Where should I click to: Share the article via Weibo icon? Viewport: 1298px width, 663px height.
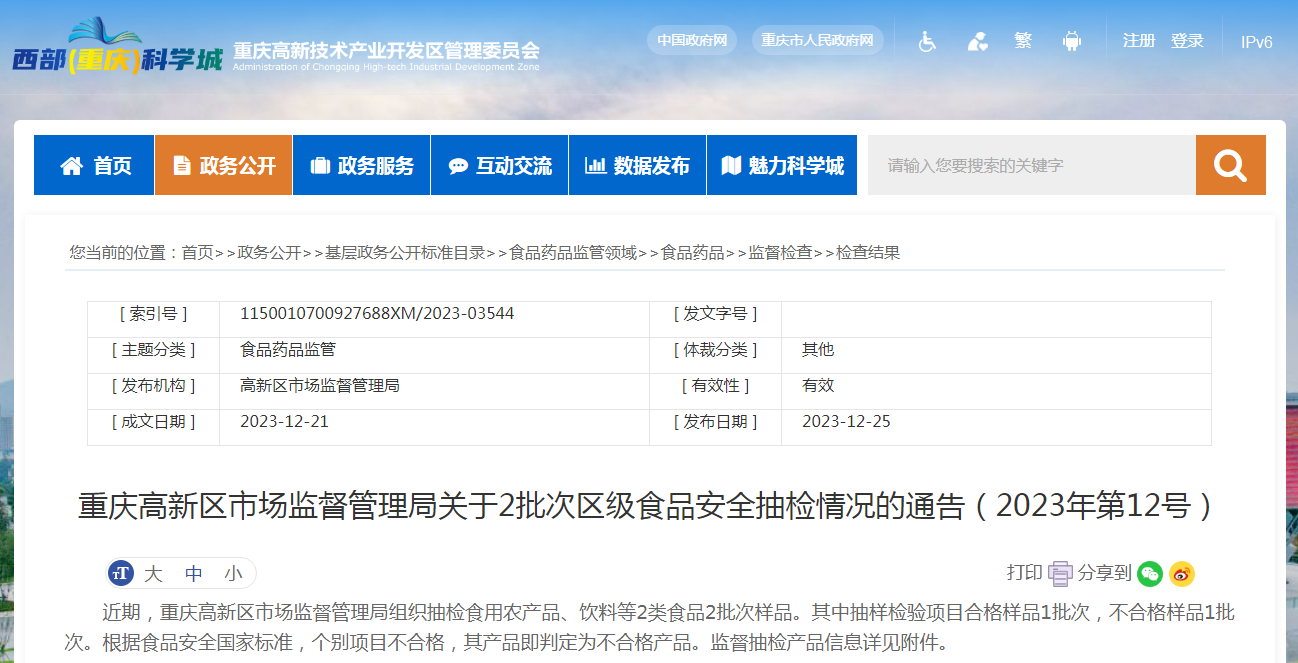[1182, 573]
